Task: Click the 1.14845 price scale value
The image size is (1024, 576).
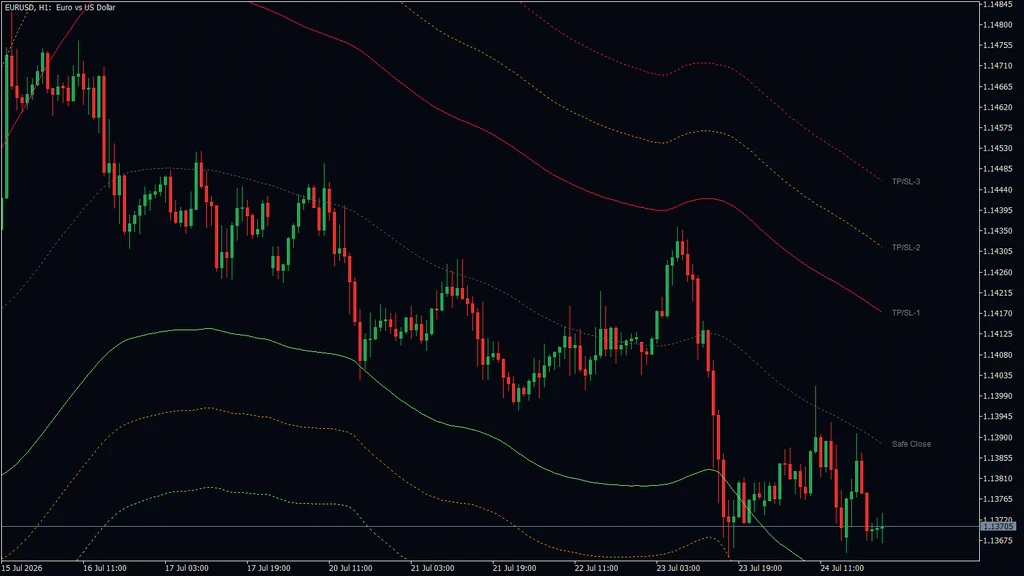Action: point(999,5)
